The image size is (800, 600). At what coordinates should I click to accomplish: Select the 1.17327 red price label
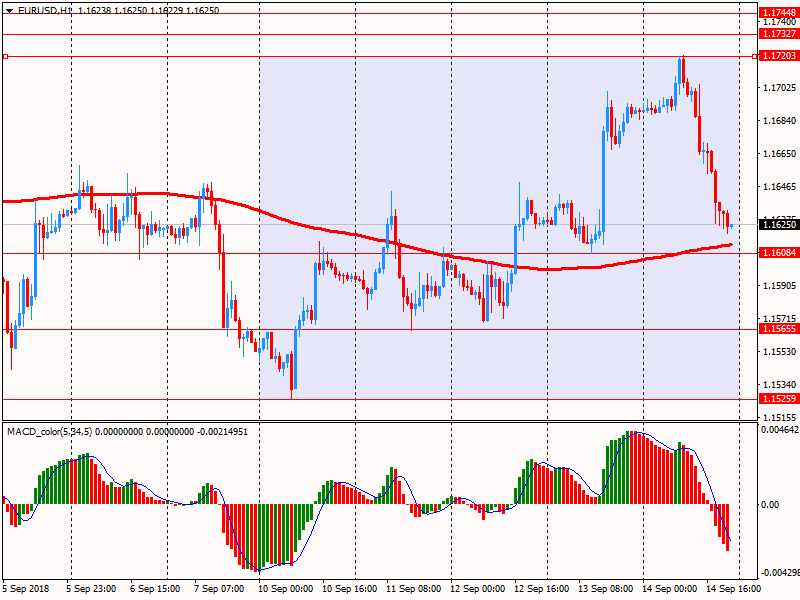pos(779,34)
